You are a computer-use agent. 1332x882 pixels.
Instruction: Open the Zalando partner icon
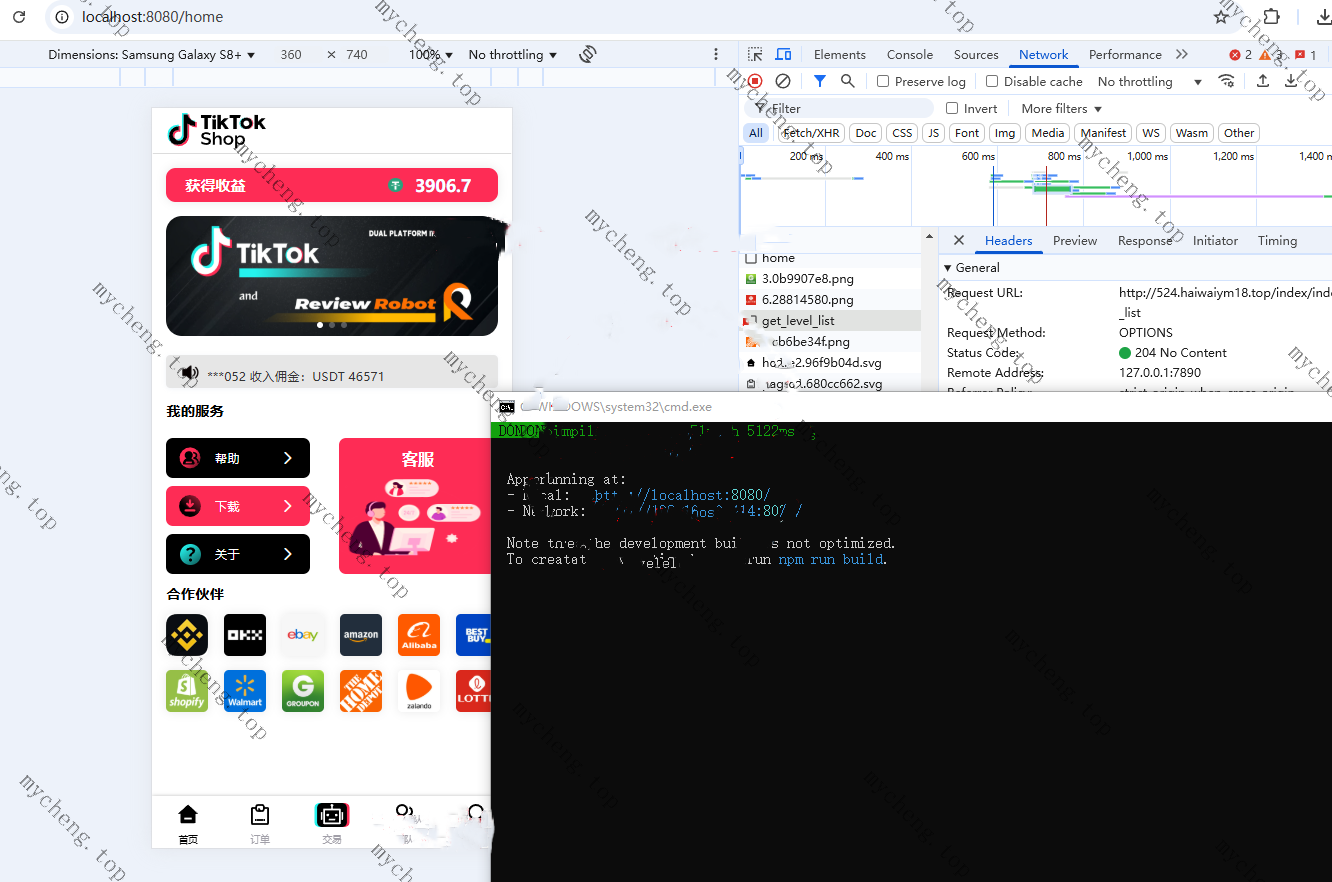(x=419, y=691)
